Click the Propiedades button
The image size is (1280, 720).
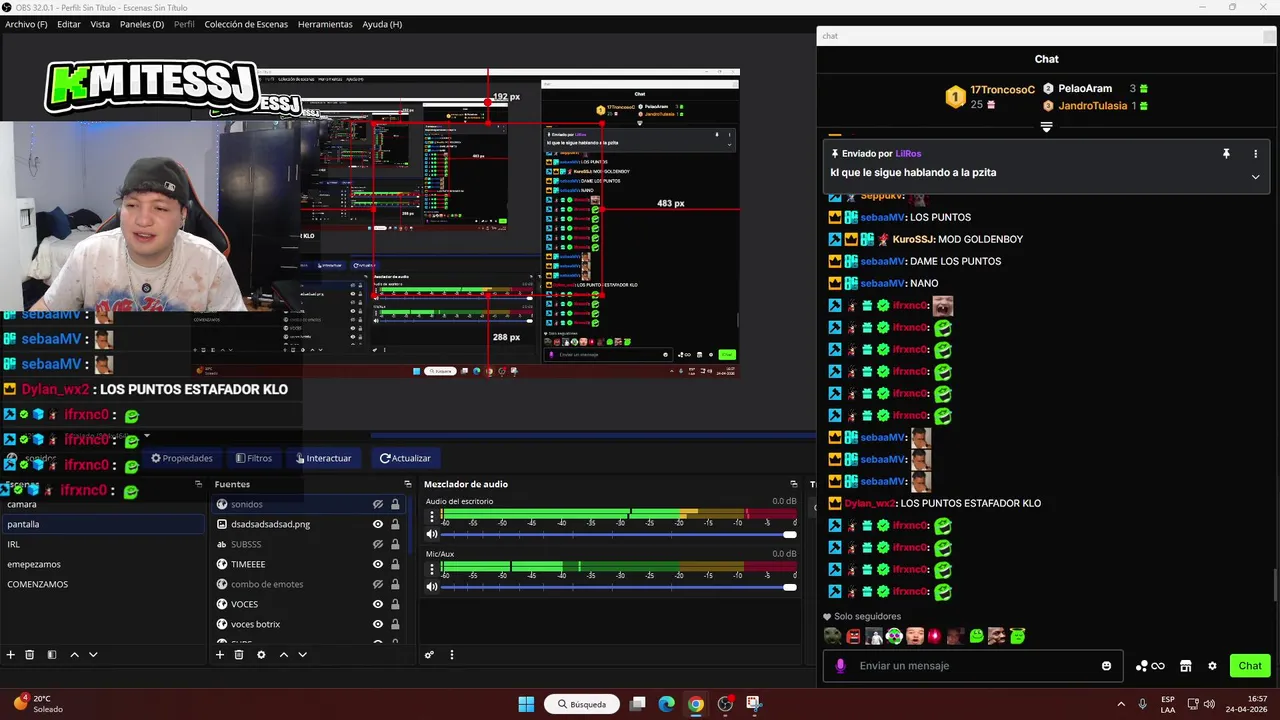click(x=182, y=458)
